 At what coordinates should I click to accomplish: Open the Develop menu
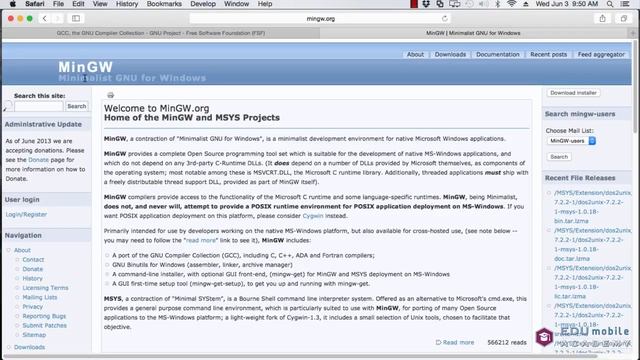click(203, 4)
